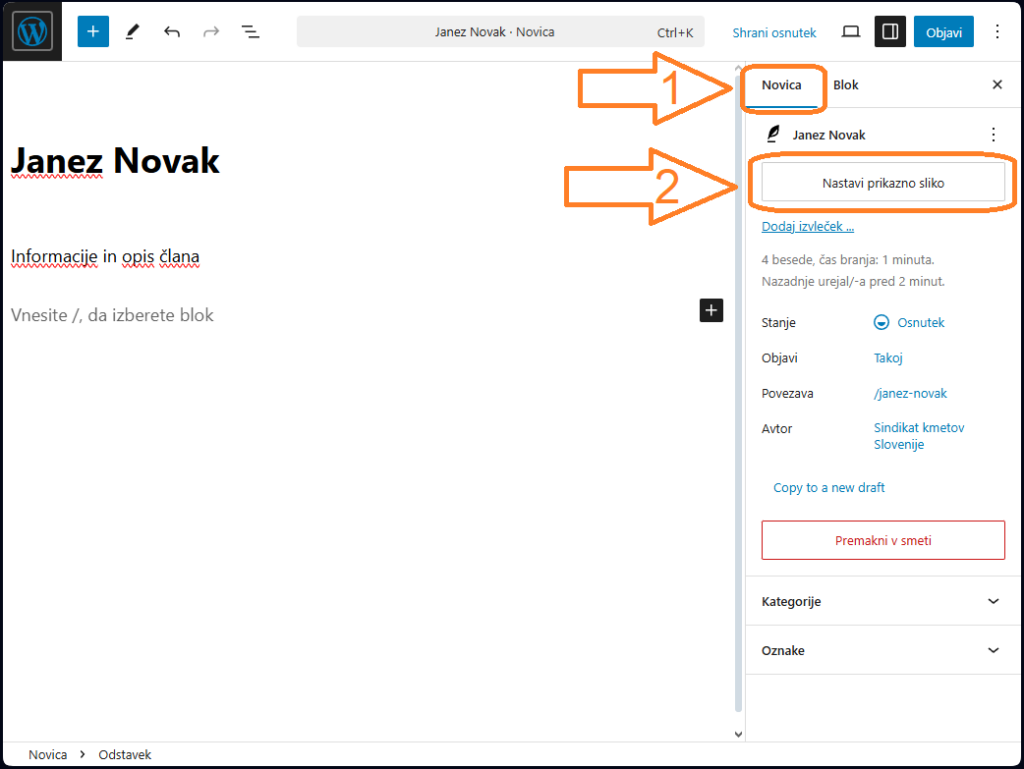1024x769 pixels.
Task: Open the command palette search bar
Action: click(x=500, y=32)
